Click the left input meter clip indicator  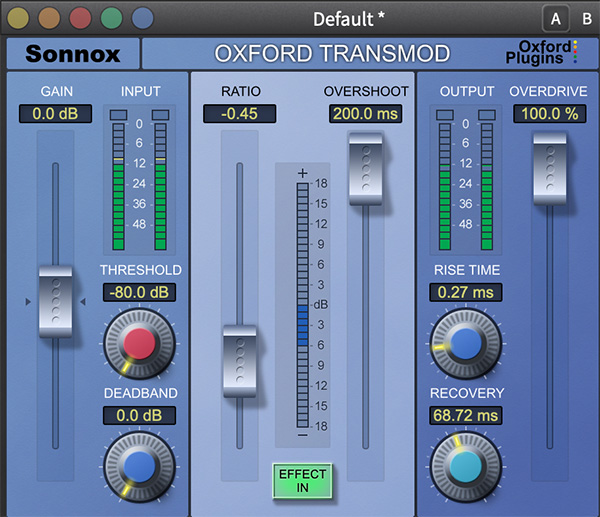point(119,115)
